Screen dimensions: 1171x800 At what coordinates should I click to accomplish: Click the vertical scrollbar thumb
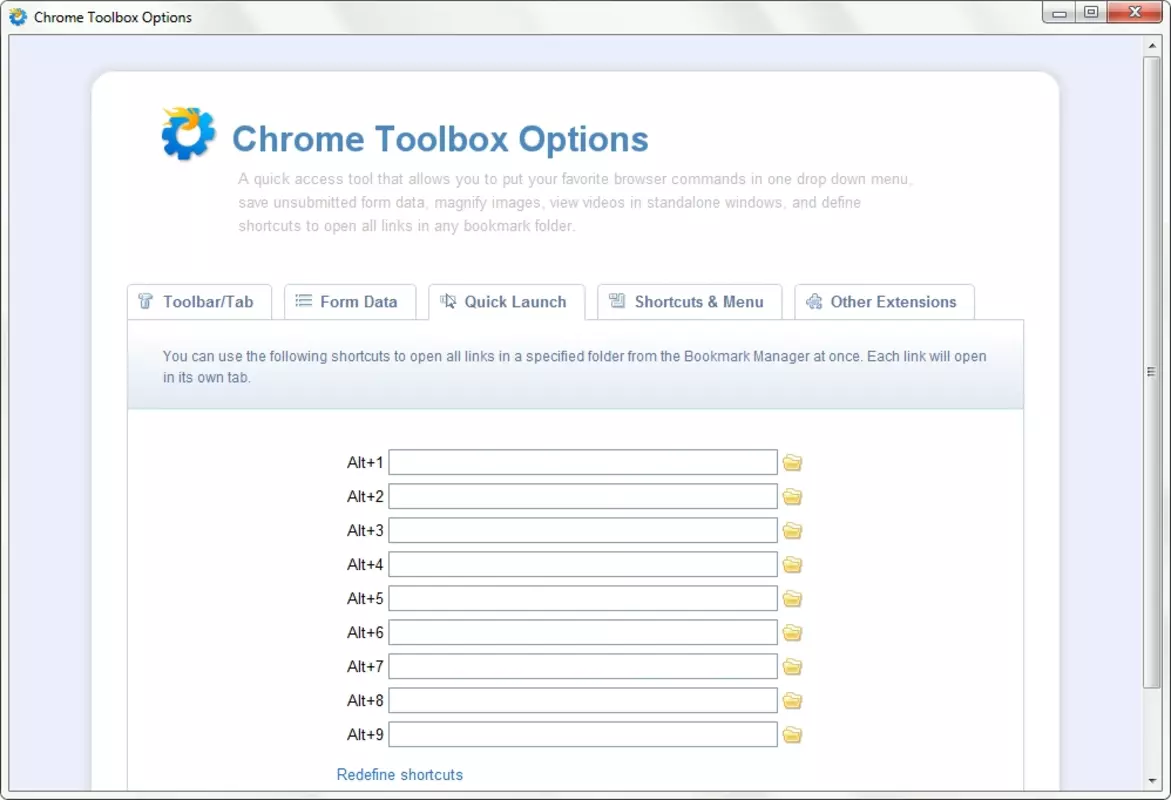click(x=1152, y=372)
